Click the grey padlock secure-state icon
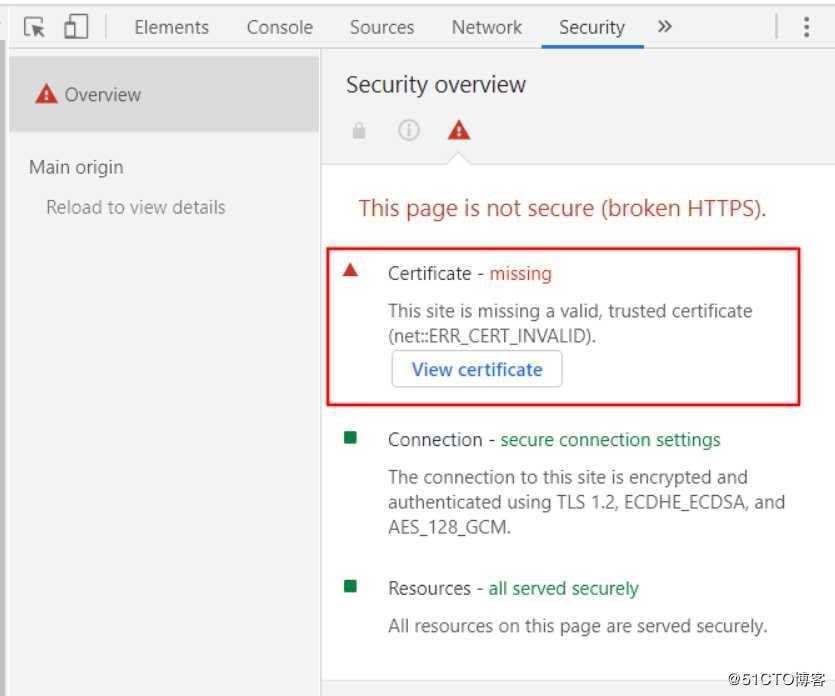 [359, 130]
